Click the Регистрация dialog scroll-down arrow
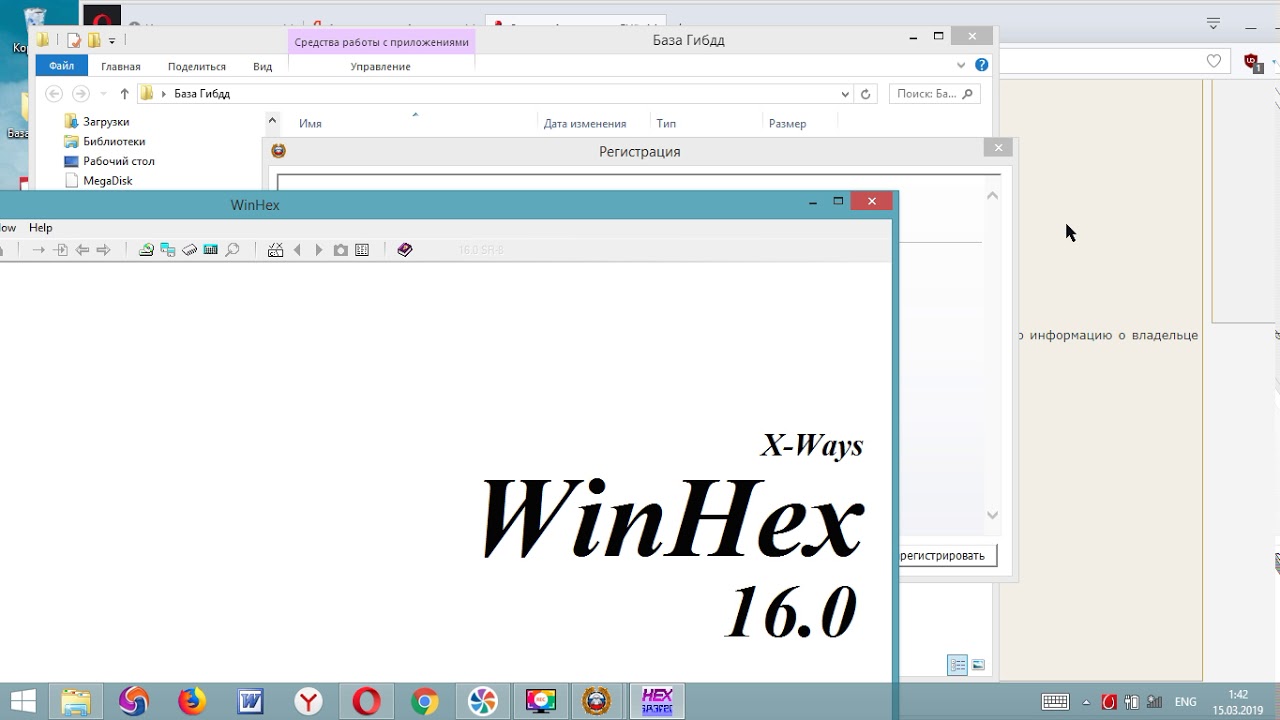 [992, 515]
